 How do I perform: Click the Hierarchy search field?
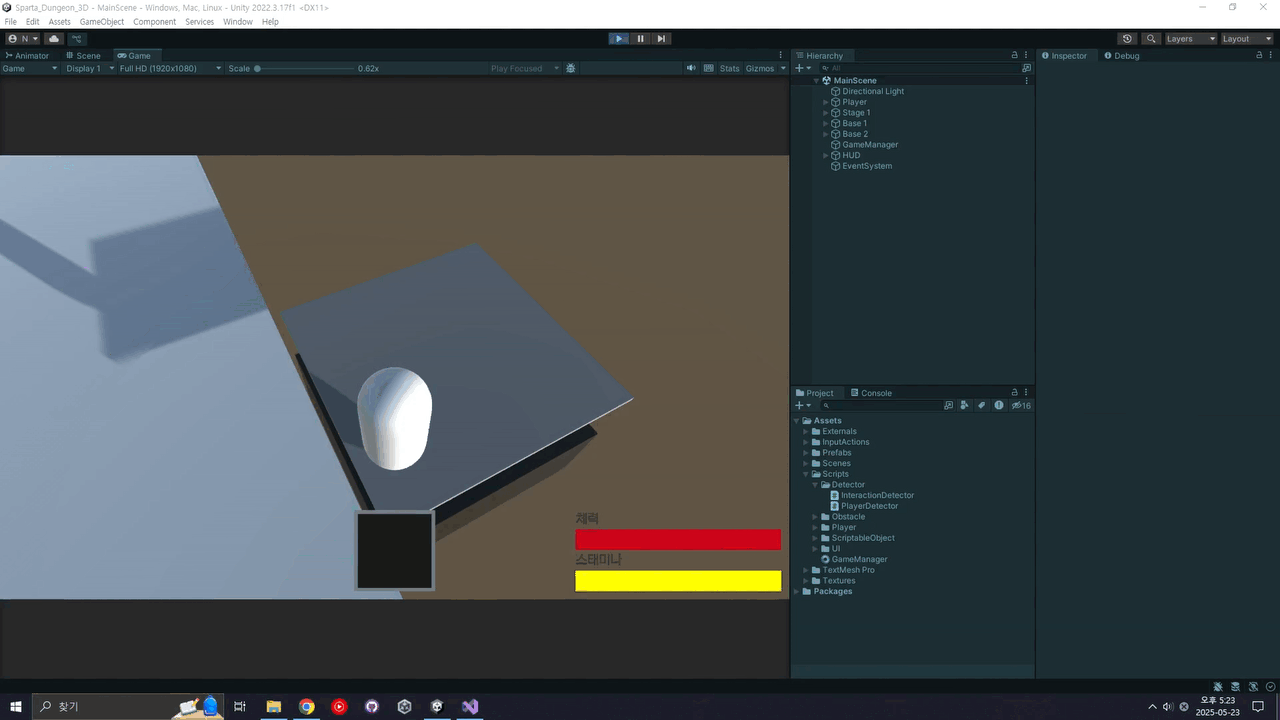(x=918, y=68)
